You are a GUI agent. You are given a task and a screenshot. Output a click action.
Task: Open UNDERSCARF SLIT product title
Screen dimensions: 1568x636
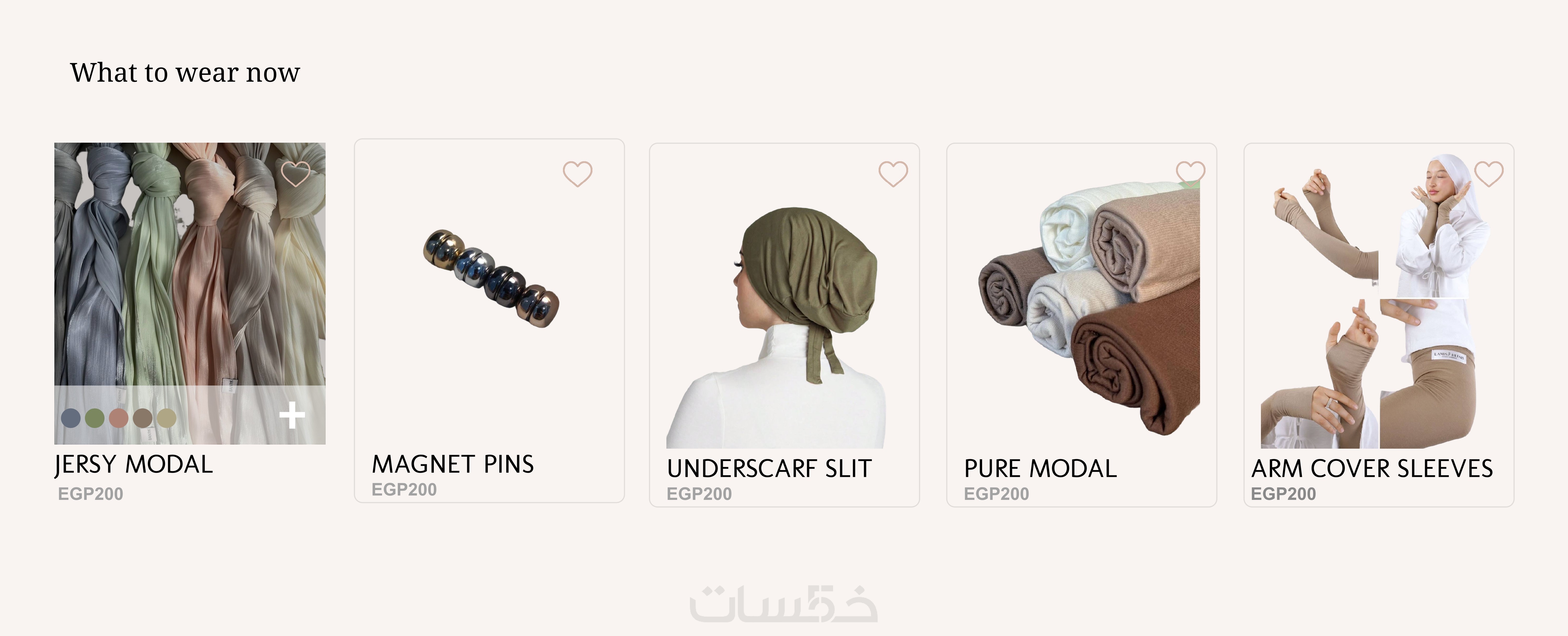click(x=769, y=468)
